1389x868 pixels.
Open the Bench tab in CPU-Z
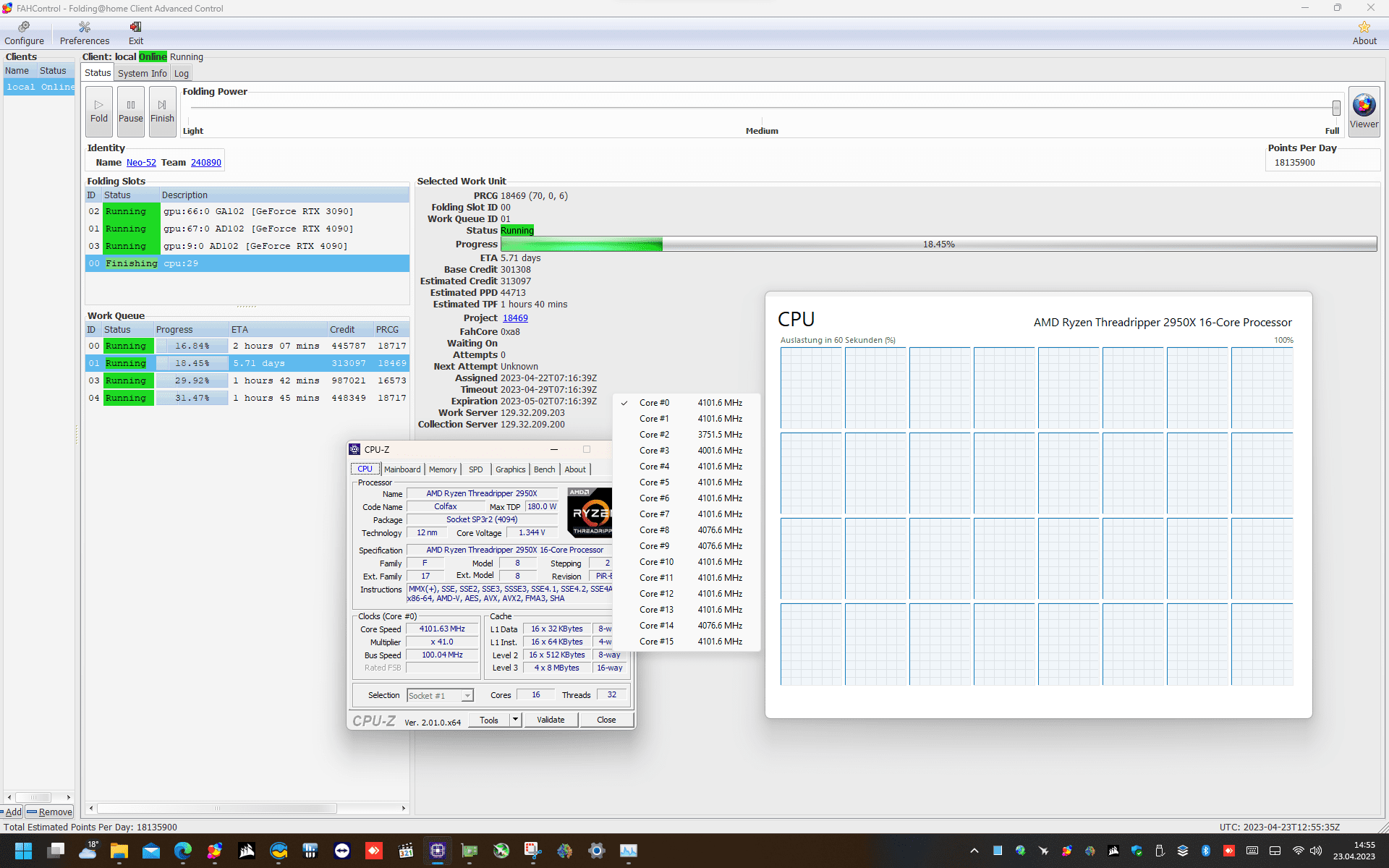[544, 469]
